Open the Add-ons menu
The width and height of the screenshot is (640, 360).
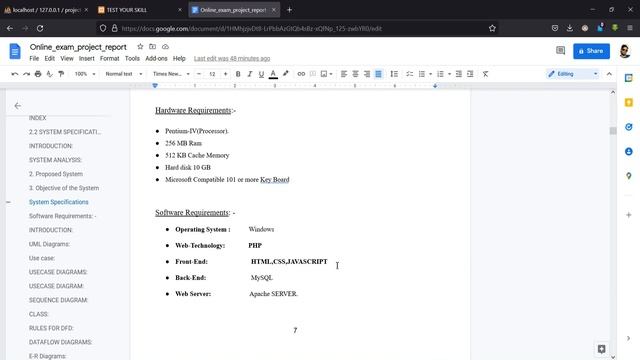point(156,58)
